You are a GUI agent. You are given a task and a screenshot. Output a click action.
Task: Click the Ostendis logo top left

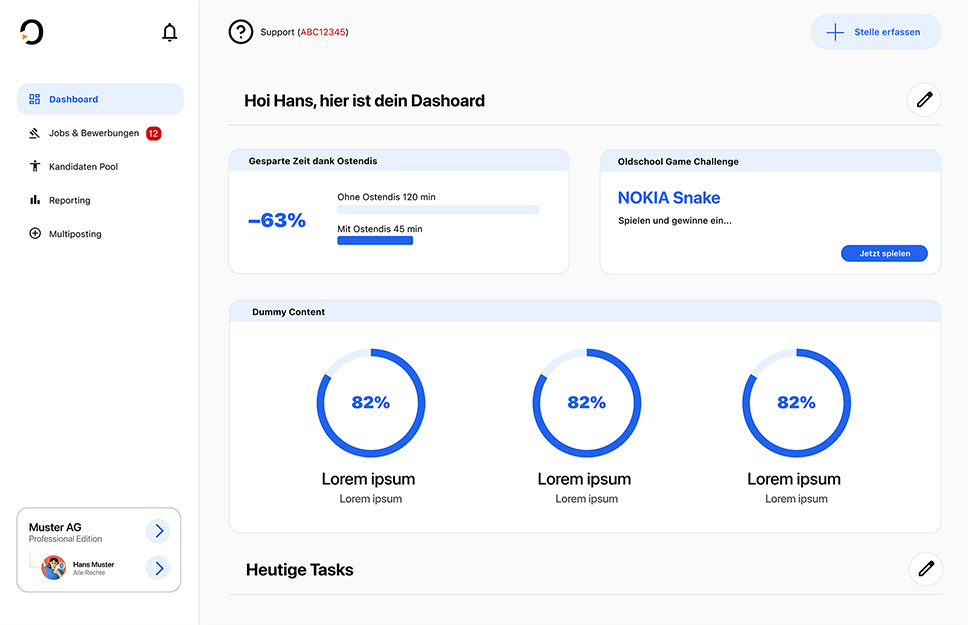[31, 31]
